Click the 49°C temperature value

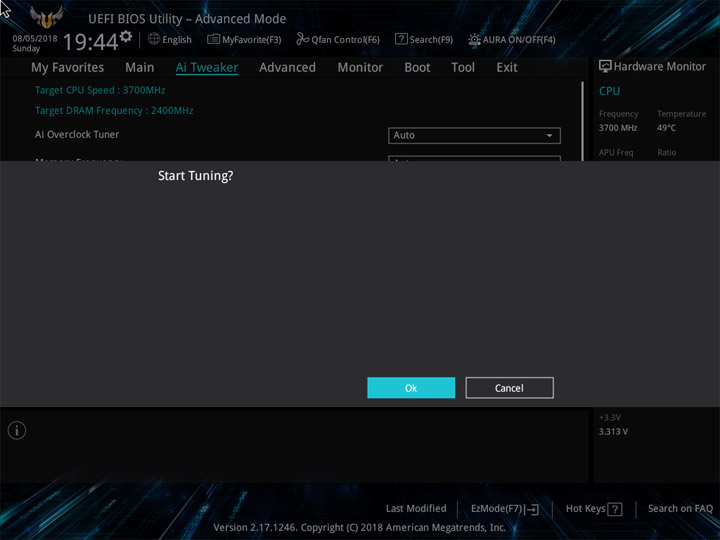(666, 128)
